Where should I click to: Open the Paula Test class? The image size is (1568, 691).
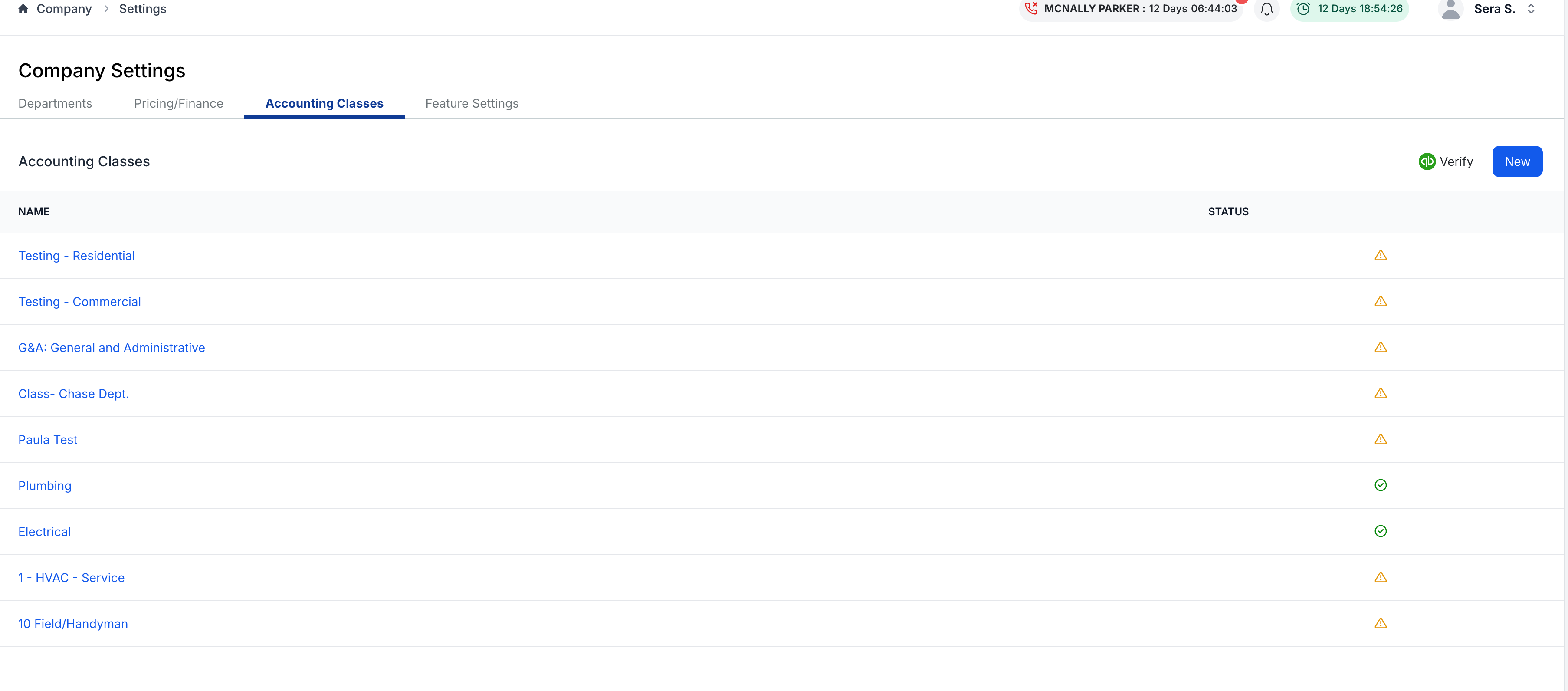(x=48, y=440)
